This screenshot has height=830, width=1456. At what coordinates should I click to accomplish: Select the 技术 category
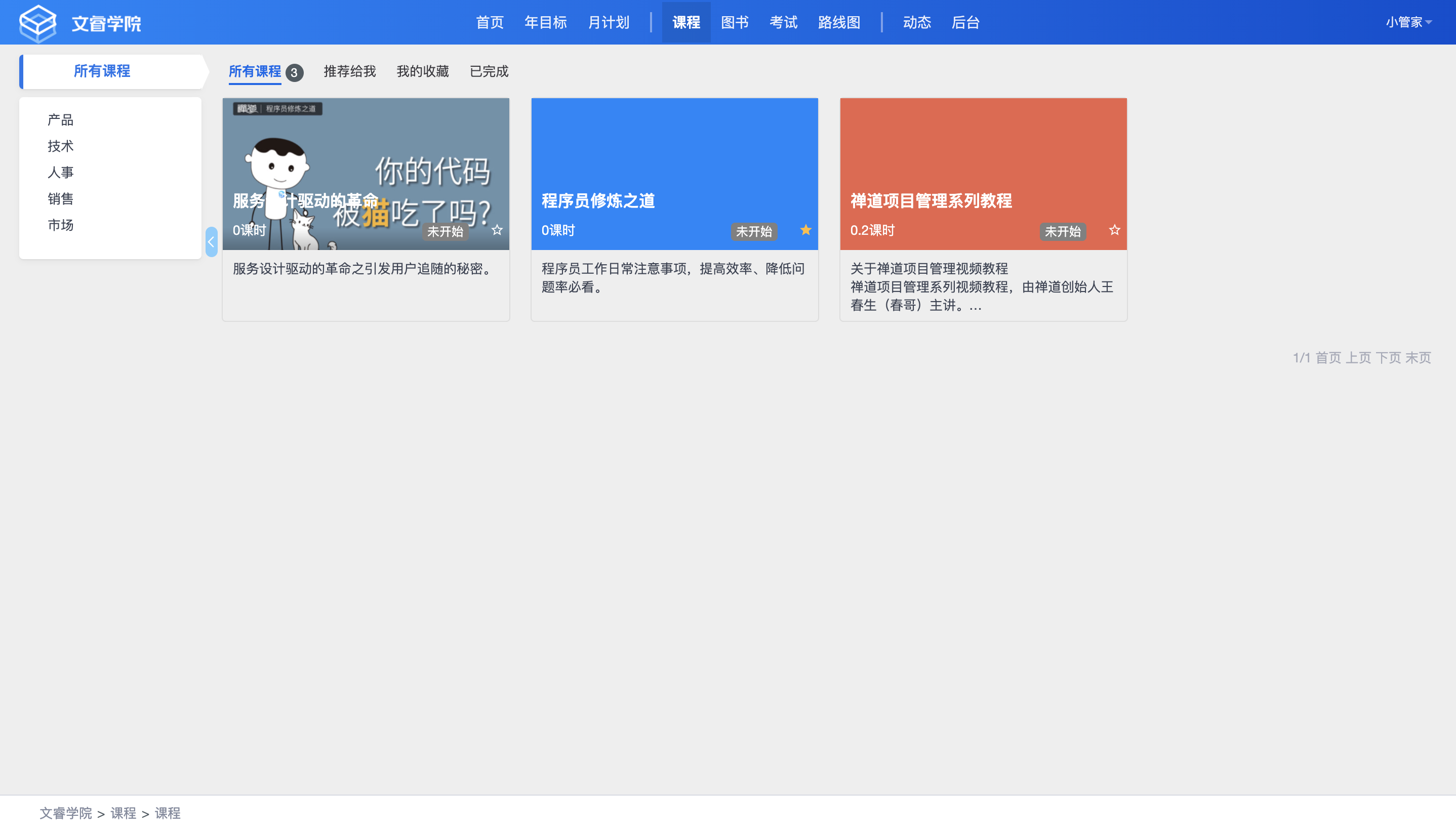tap(60, 146)
